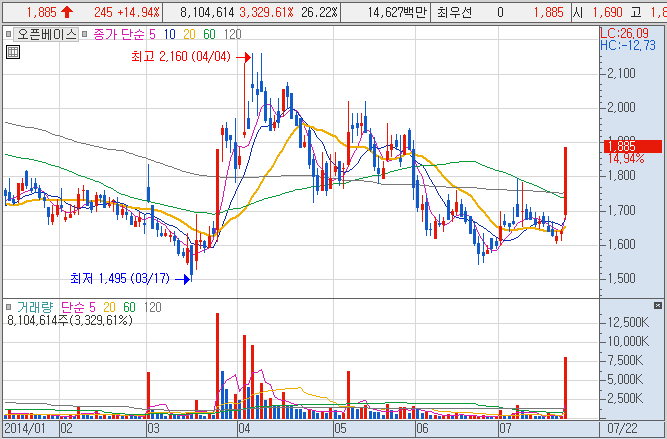This screenshot has height=439, width=667.
Task: Click the 시 1,690 opening price value
Action: (x=598, y=12)
